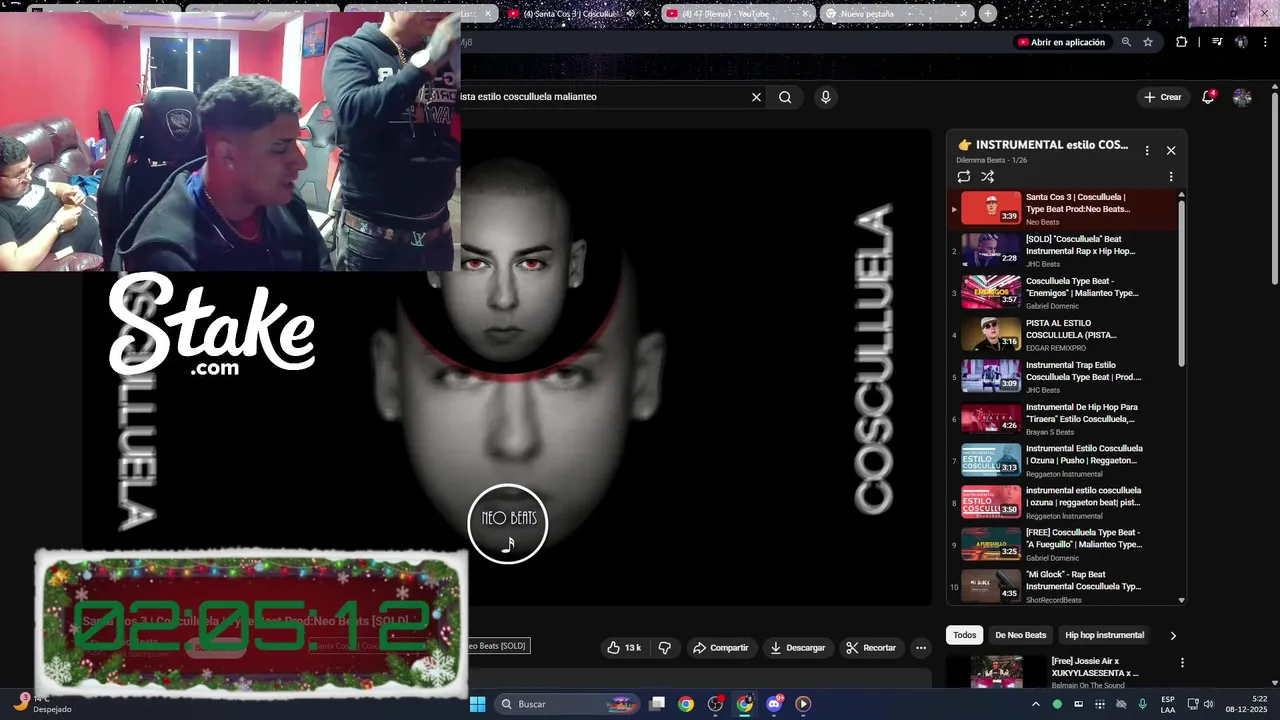Select the Hip hop instrumental chip
Image resolution: width=1280 pixels, height=720 pixels.
(1104, 635)
